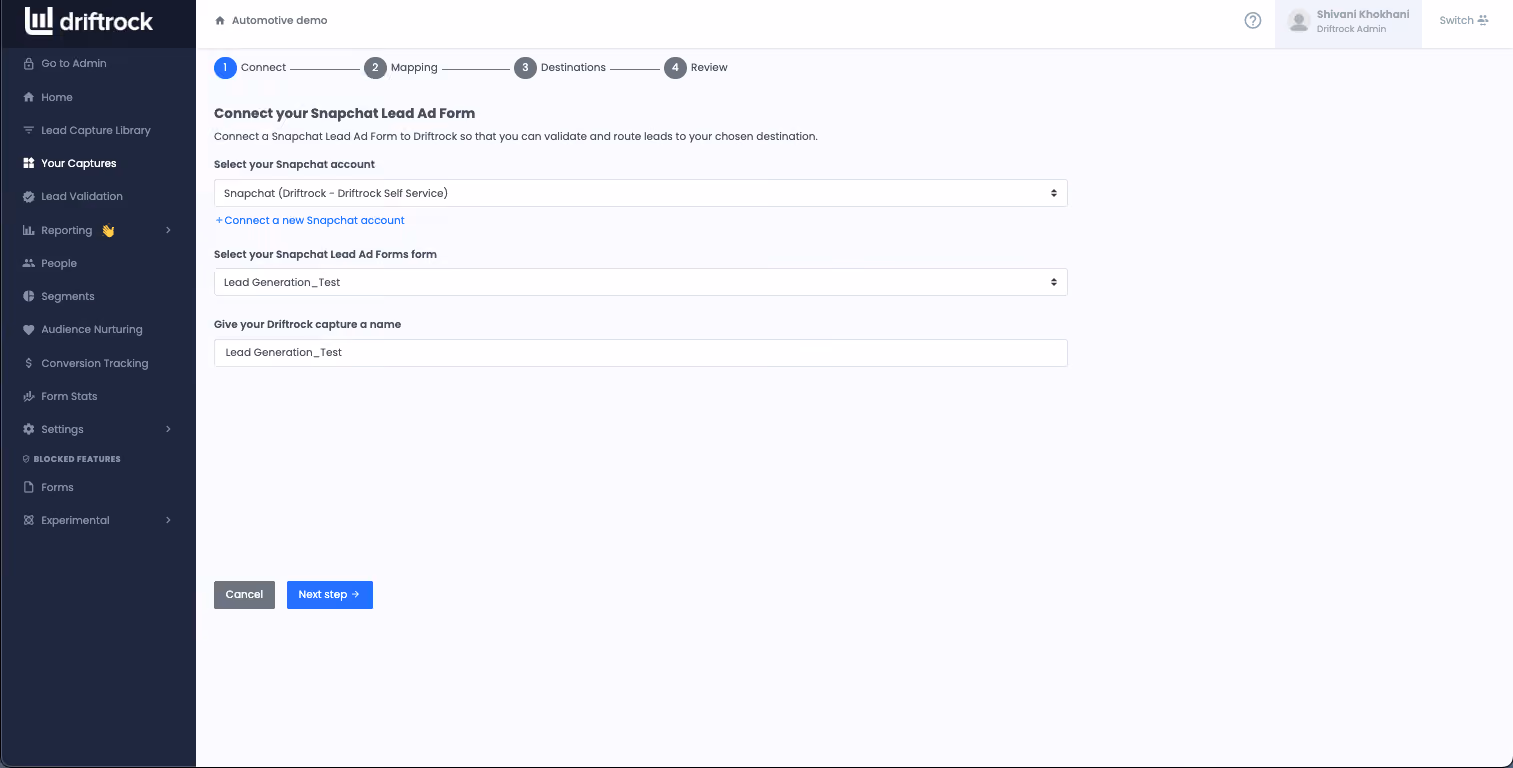Select Your Captures in sidebar
The image size is (1513, 768).
[79, 163]
